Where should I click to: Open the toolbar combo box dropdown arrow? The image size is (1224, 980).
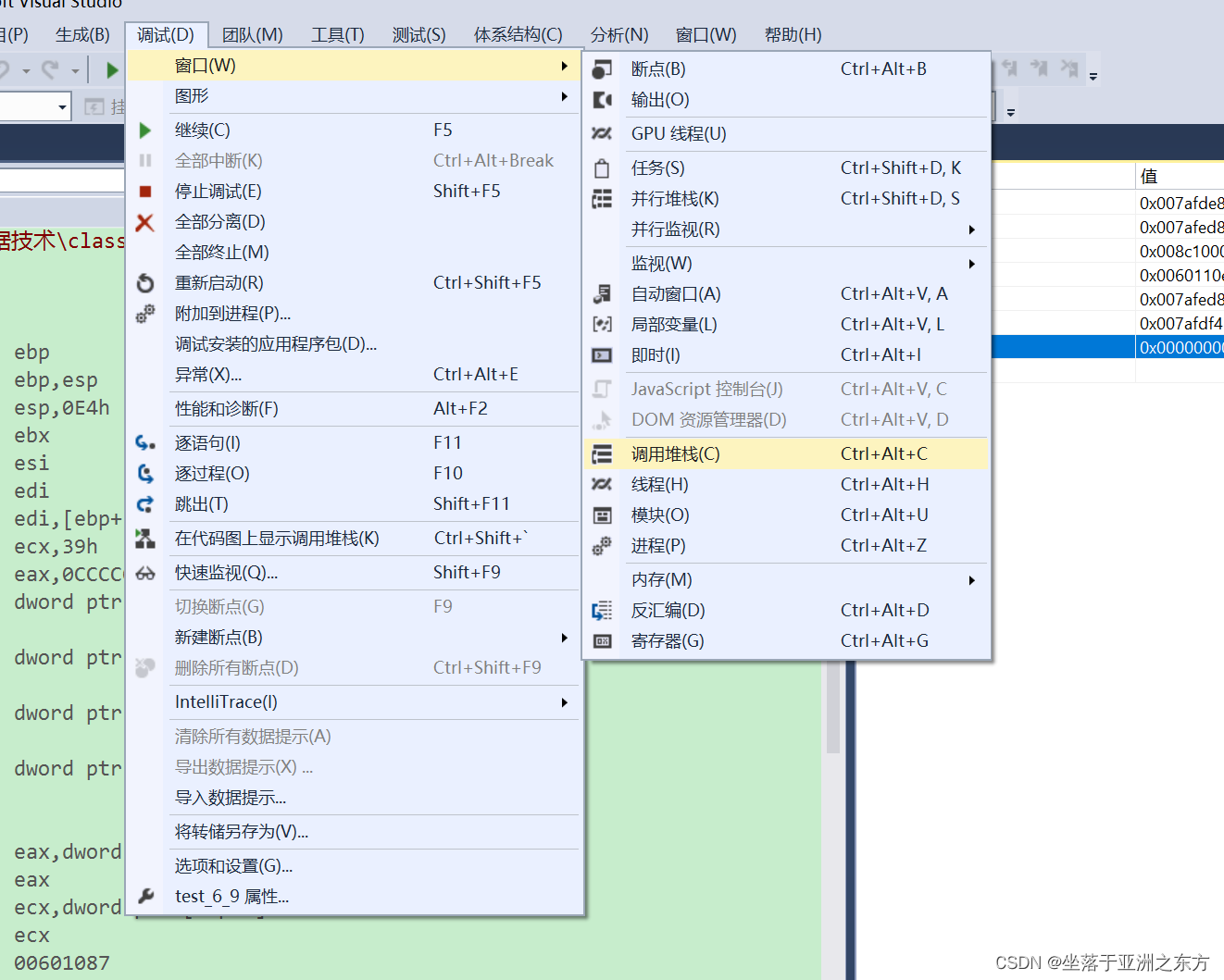62,107
